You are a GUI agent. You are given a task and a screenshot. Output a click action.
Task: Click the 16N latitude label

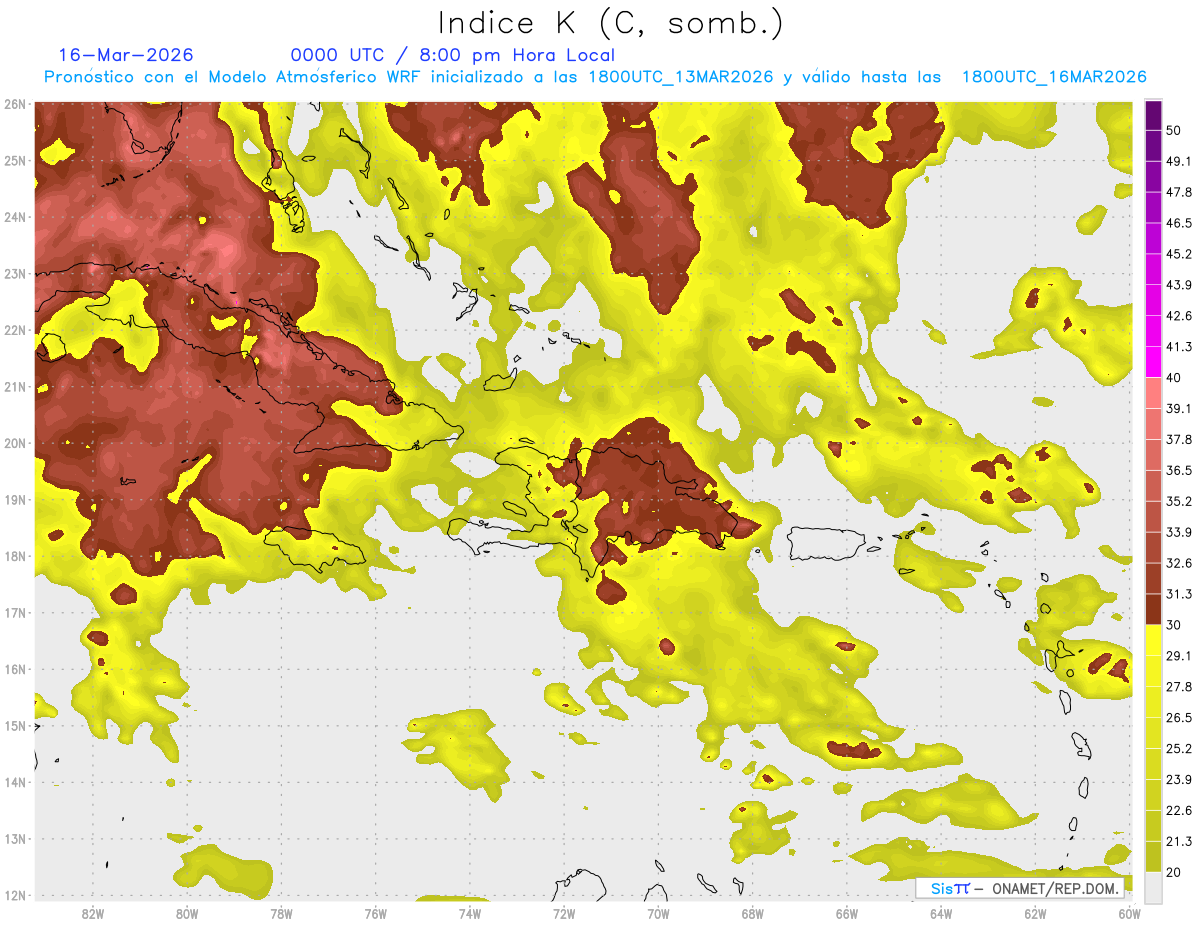coord(14,669)
